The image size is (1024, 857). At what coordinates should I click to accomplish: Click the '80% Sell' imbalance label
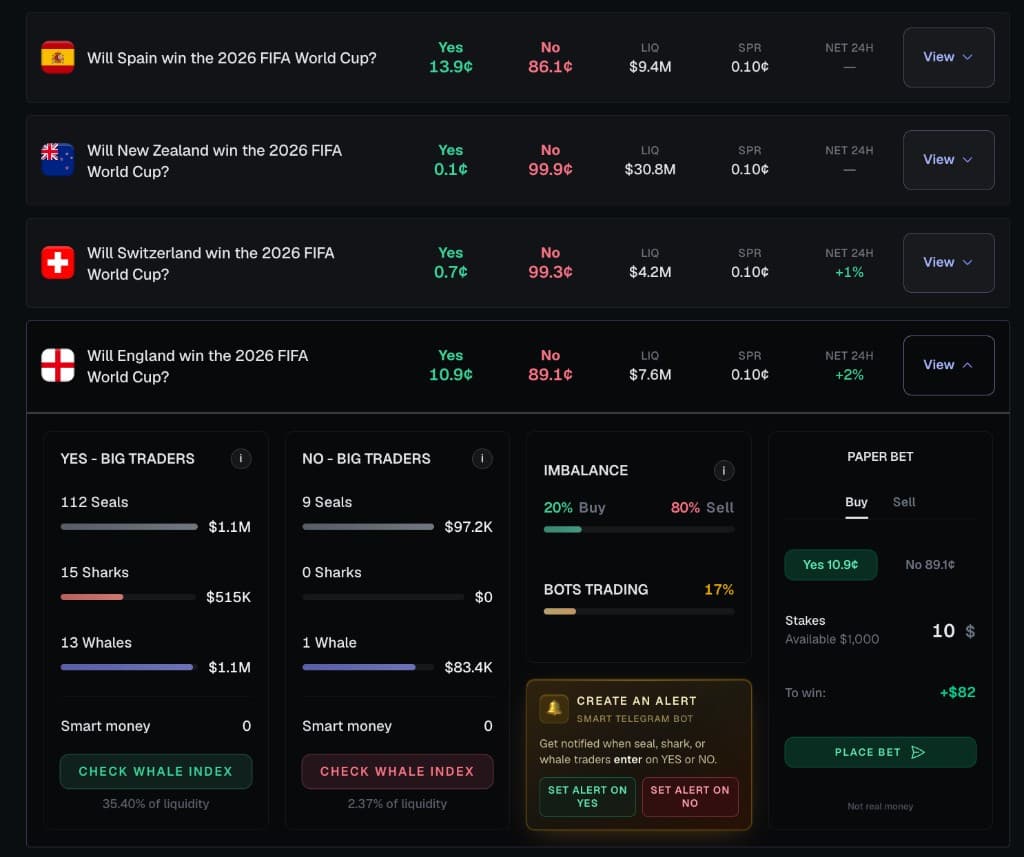click(702, 508)
